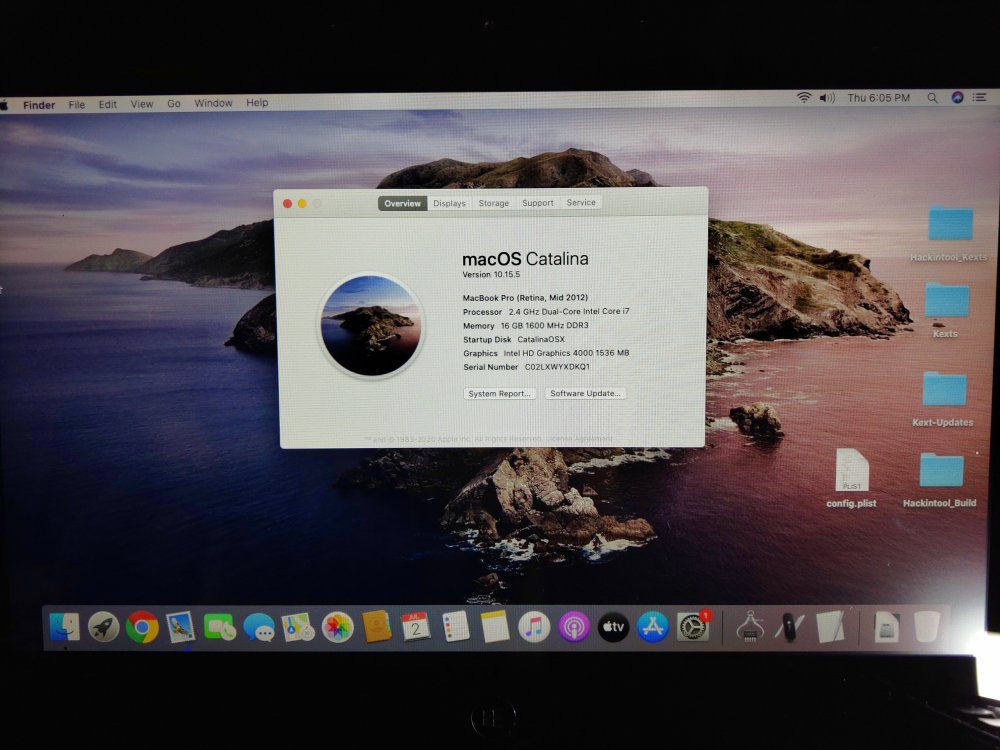The height and width of the screenshot is (750, 1000).
Task: Click the Thu 6:05 PM clock
Action: pos(878,98)
